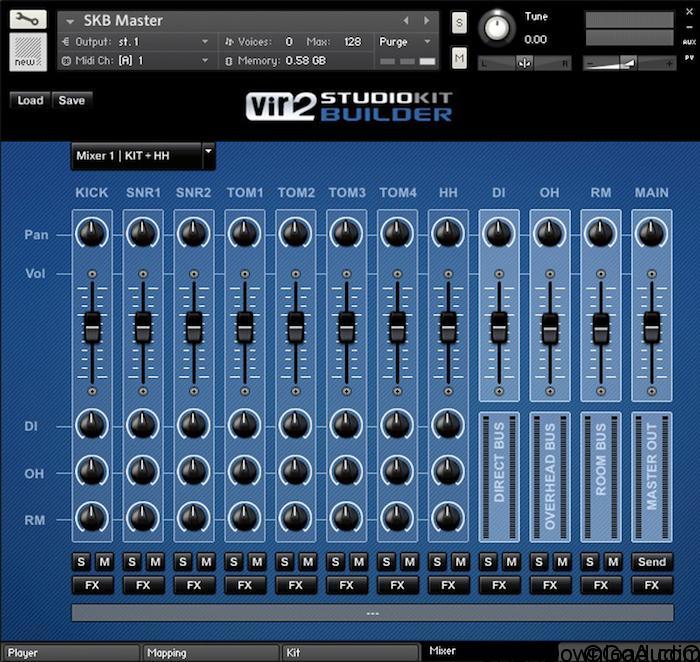Viewport: 700px width, 662px height.
Task: Click the HH RM send knob
Action: click(x=448, y=518)
